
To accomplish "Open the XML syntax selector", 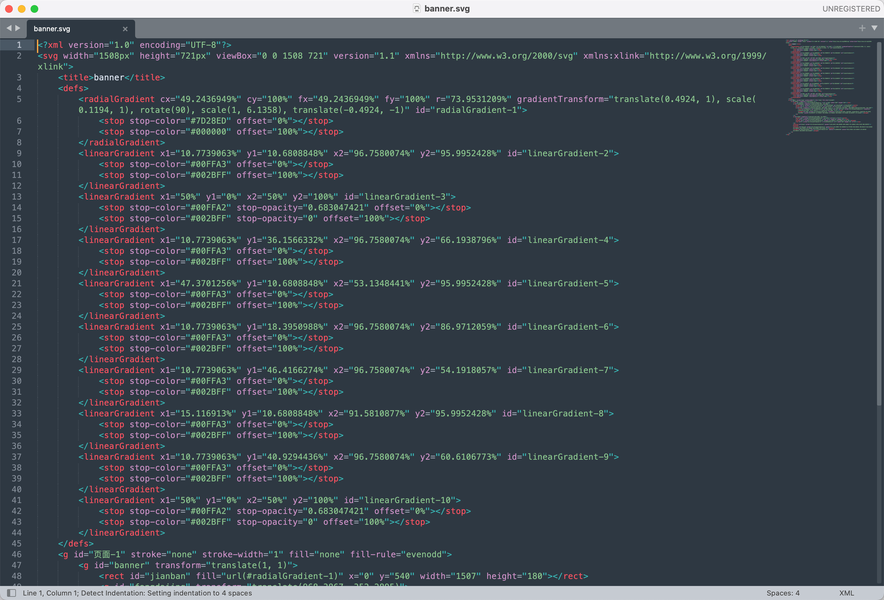I will coord(846,593).
